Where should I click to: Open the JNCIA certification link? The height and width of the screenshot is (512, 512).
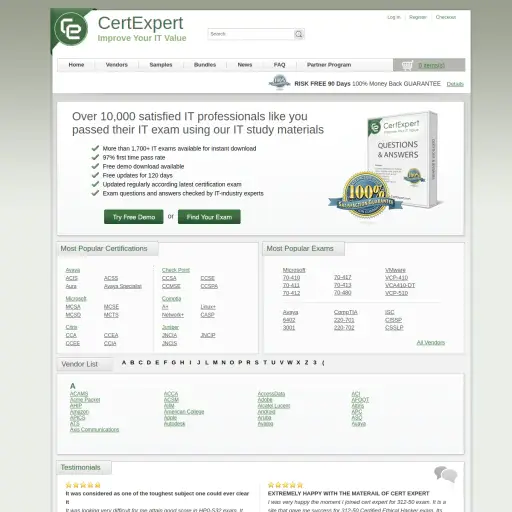tap(169, 335)
